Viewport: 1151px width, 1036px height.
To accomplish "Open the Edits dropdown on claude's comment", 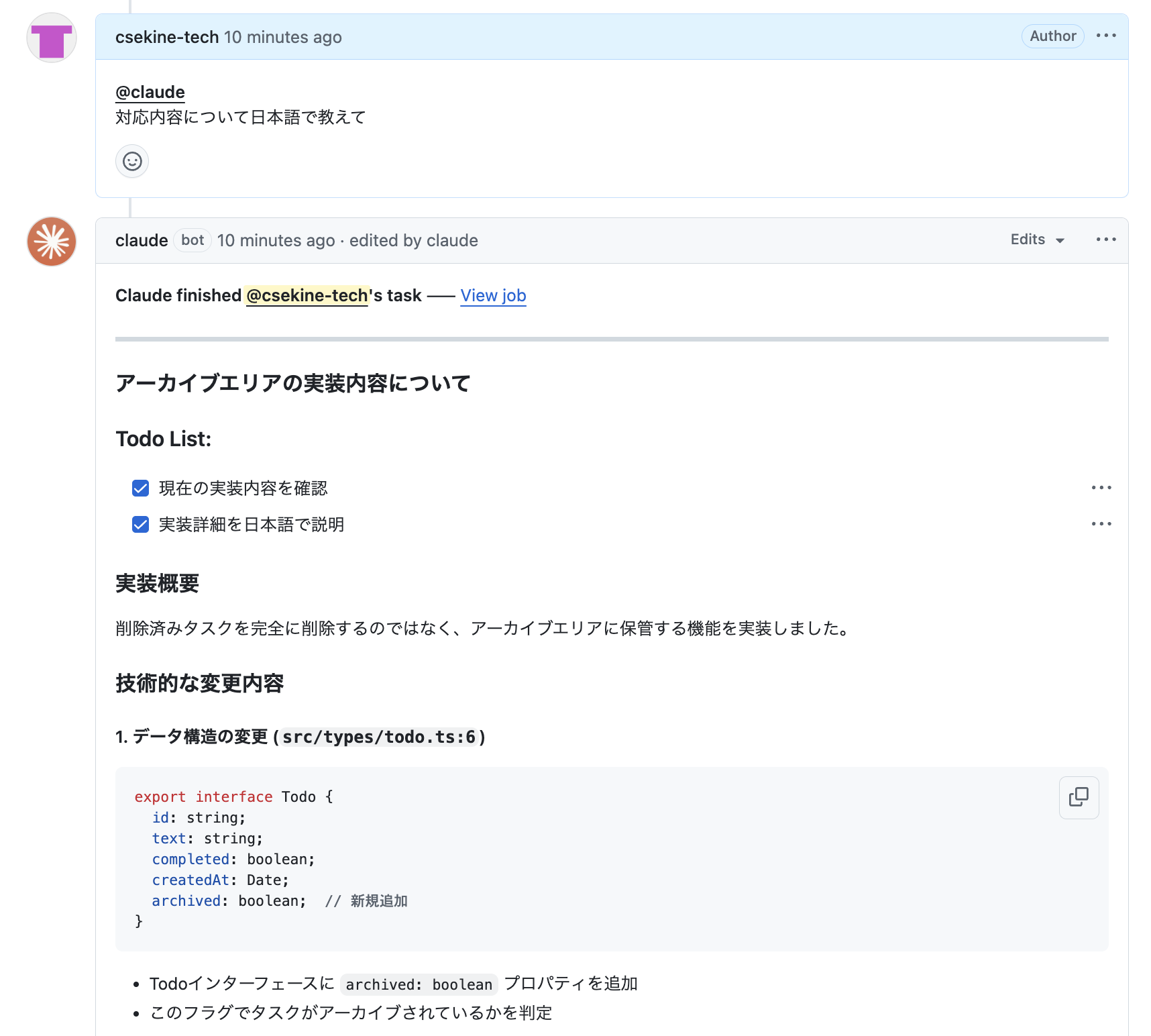I will click(1035, 240).
